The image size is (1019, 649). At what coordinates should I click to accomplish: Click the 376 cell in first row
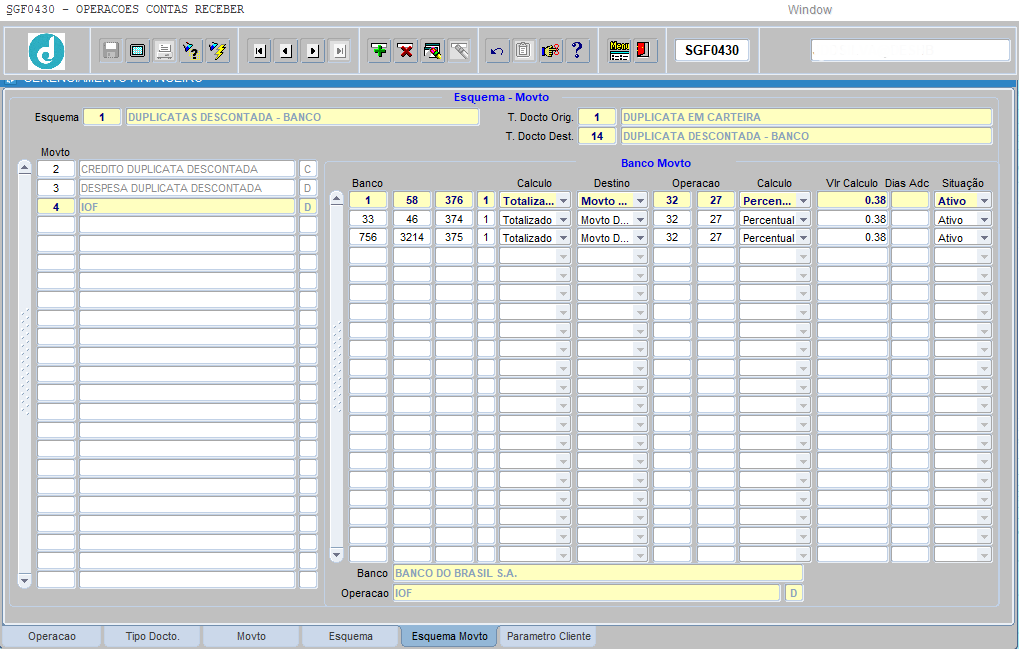(x=454, y=201)
